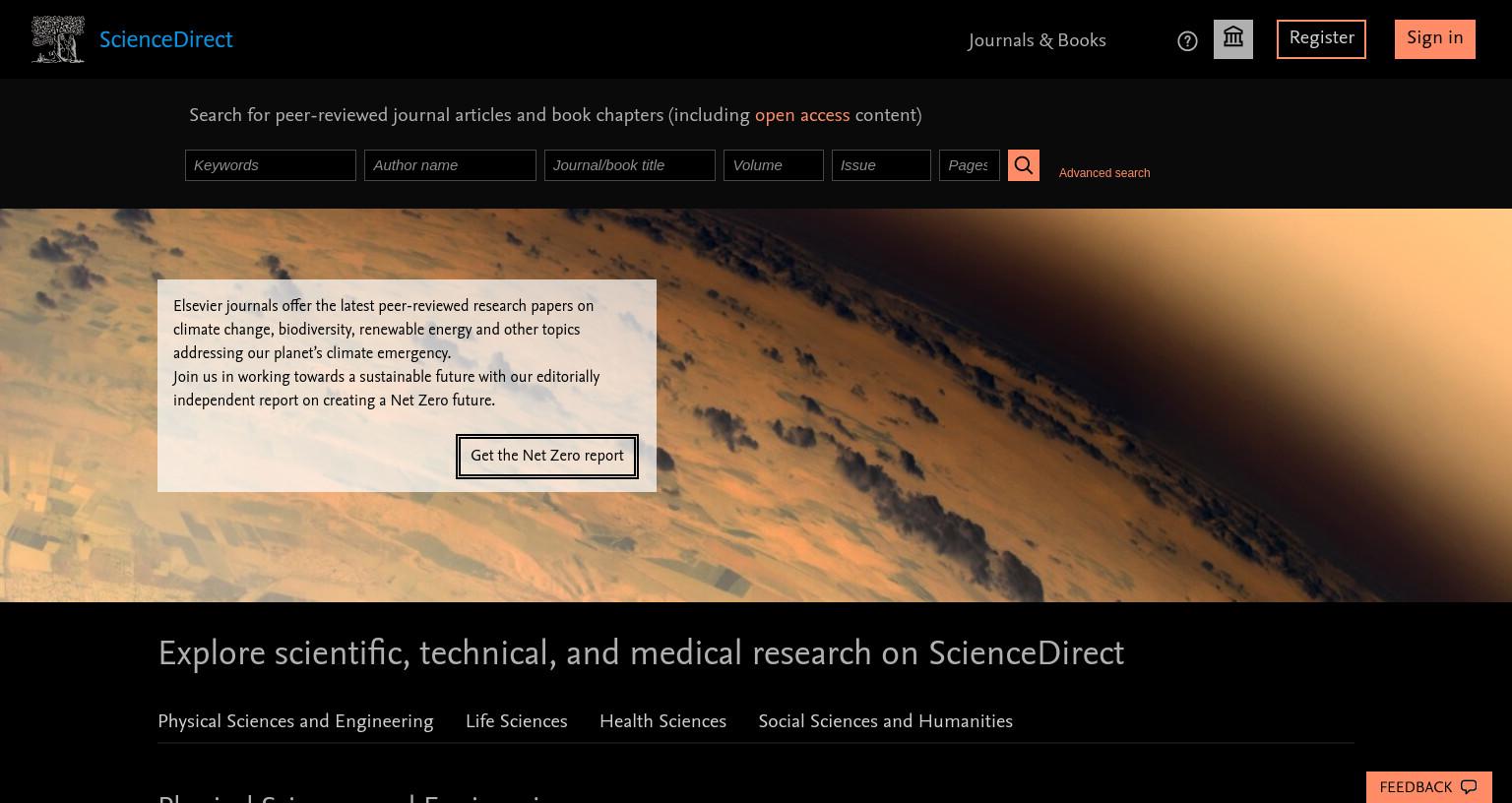Image resolution: width=1512 pixels, height=803 pixels.
Task: Select the Health Sciences tab
Action: [662, 721]
